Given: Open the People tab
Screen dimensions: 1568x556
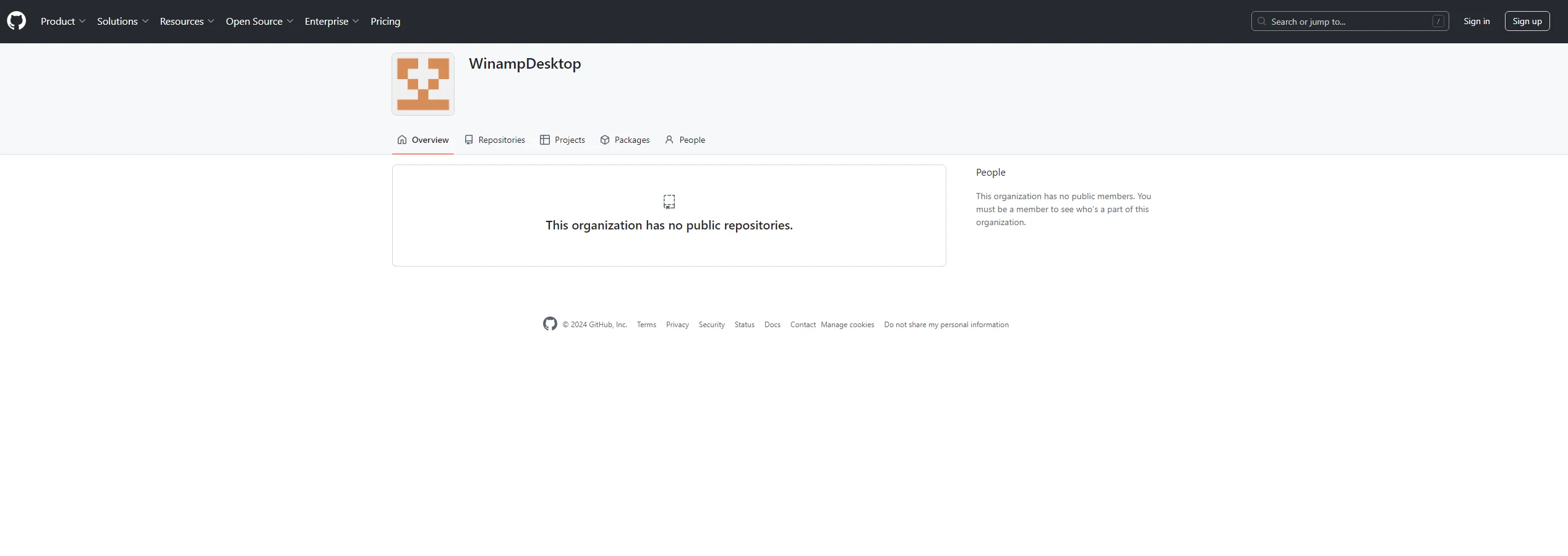Looking at the screenshot, I should [x=685, y=140].
